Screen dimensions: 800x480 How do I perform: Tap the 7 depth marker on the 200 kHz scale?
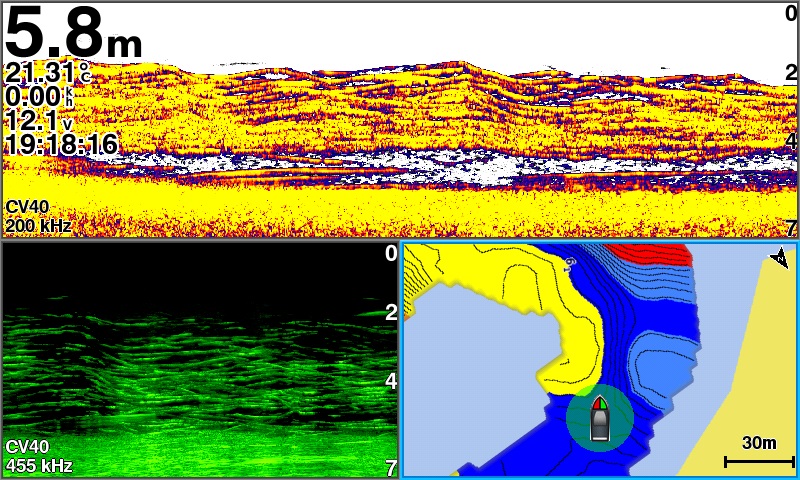click(x=790, y=228)
